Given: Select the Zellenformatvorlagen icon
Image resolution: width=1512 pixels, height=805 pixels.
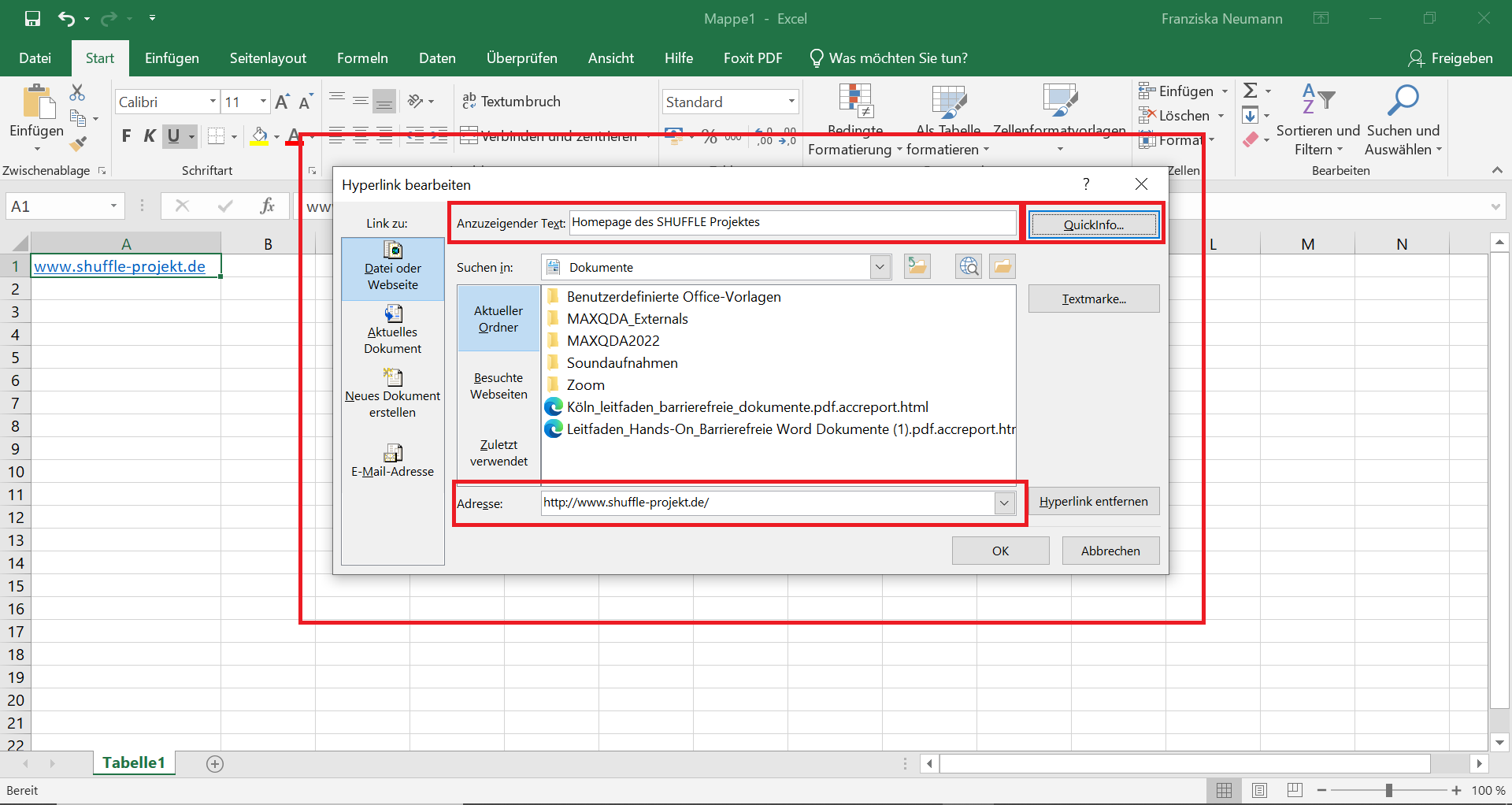Looking at the screenshot, I should [1059, 102].
